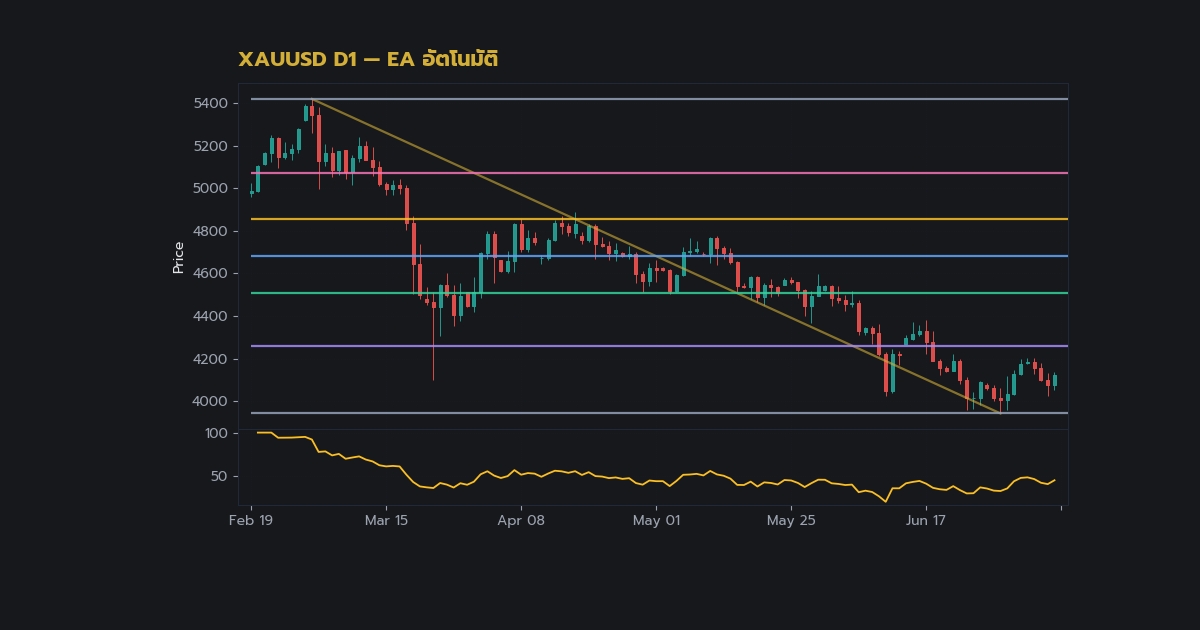This screenshot has height=630, width=1200.
Task: Select the top gray line near 5420
Action: (660, 99)
